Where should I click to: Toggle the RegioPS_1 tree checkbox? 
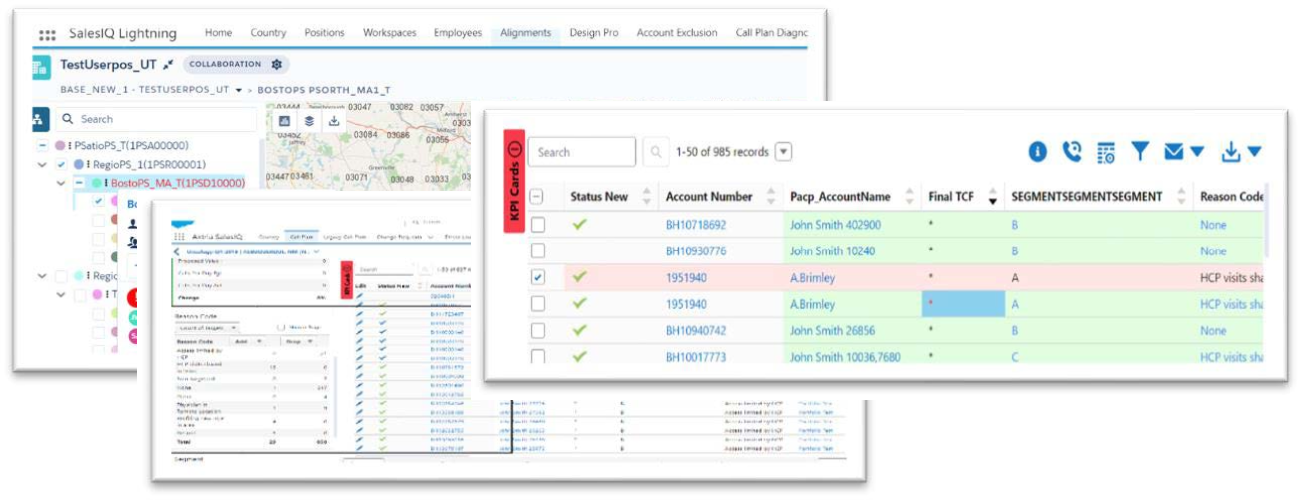(x=62, y=164)
